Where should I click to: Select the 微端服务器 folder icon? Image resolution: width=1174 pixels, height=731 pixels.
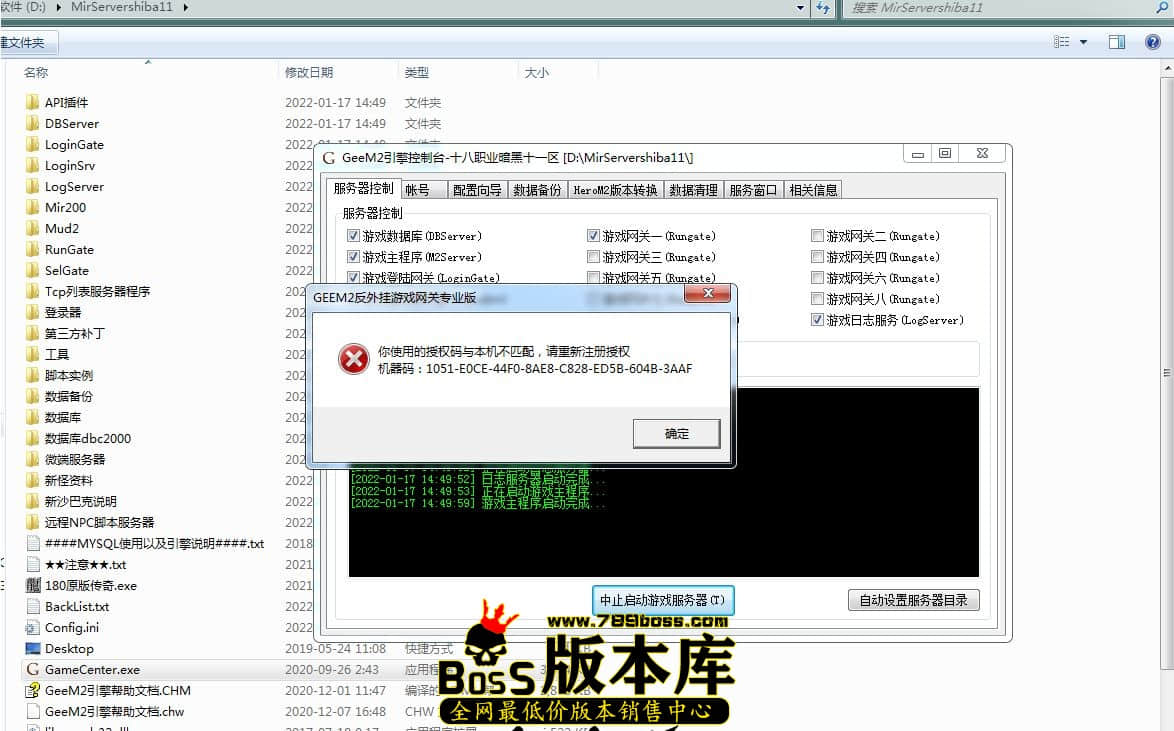tap(32, 458)
